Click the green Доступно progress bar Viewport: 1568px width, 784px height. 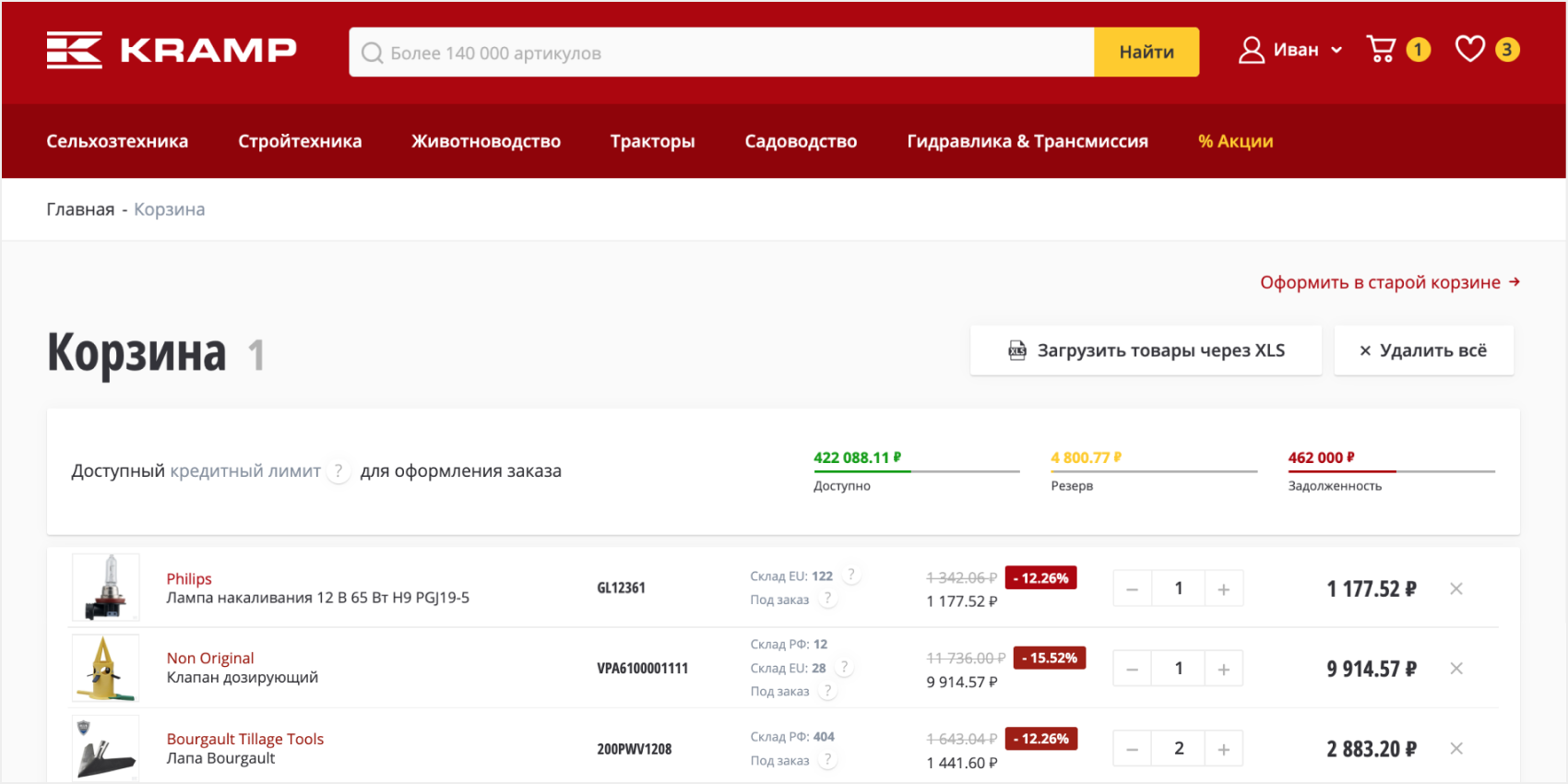pyautogui.click(x=916, y=471)
